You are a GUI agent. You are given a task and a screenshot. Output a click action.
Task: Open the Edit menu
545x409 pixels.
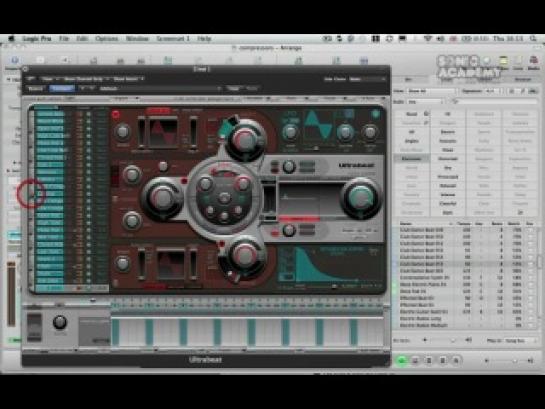coord(82,39)
